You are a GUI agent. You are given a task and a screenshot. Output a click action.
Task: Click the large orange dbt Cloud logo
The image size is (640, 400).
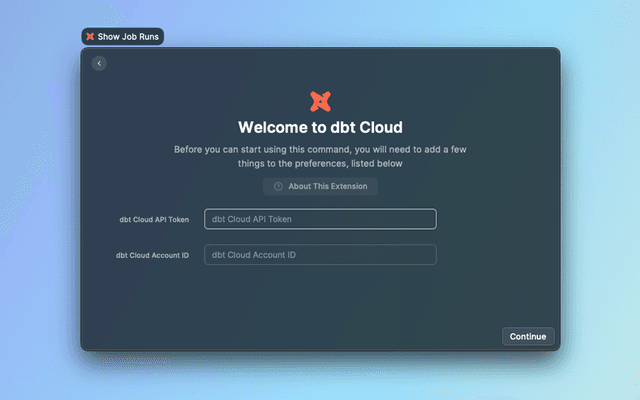[320, 100]
